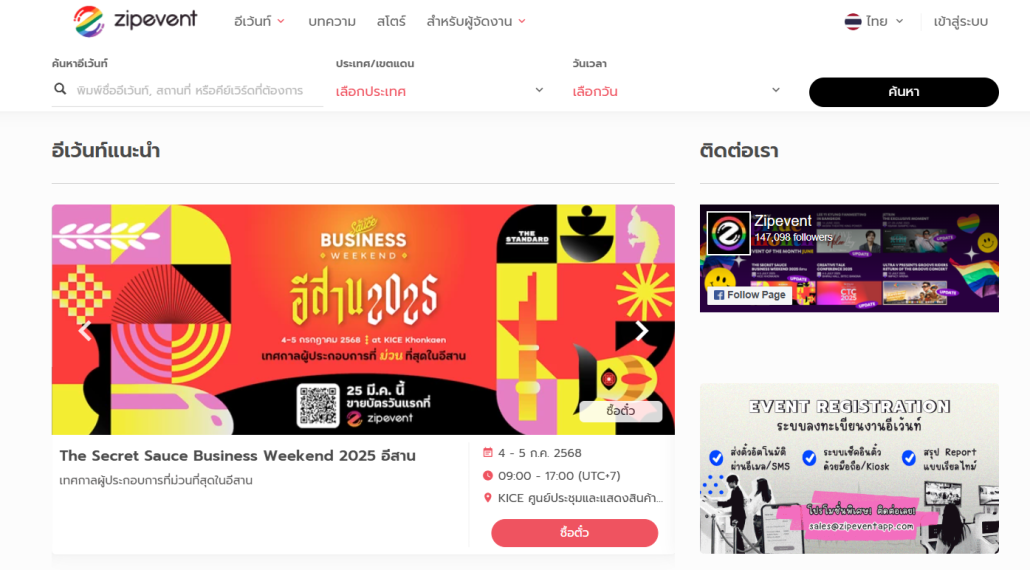
Task: Click the search magnifier icon
Action: [60, 89]
